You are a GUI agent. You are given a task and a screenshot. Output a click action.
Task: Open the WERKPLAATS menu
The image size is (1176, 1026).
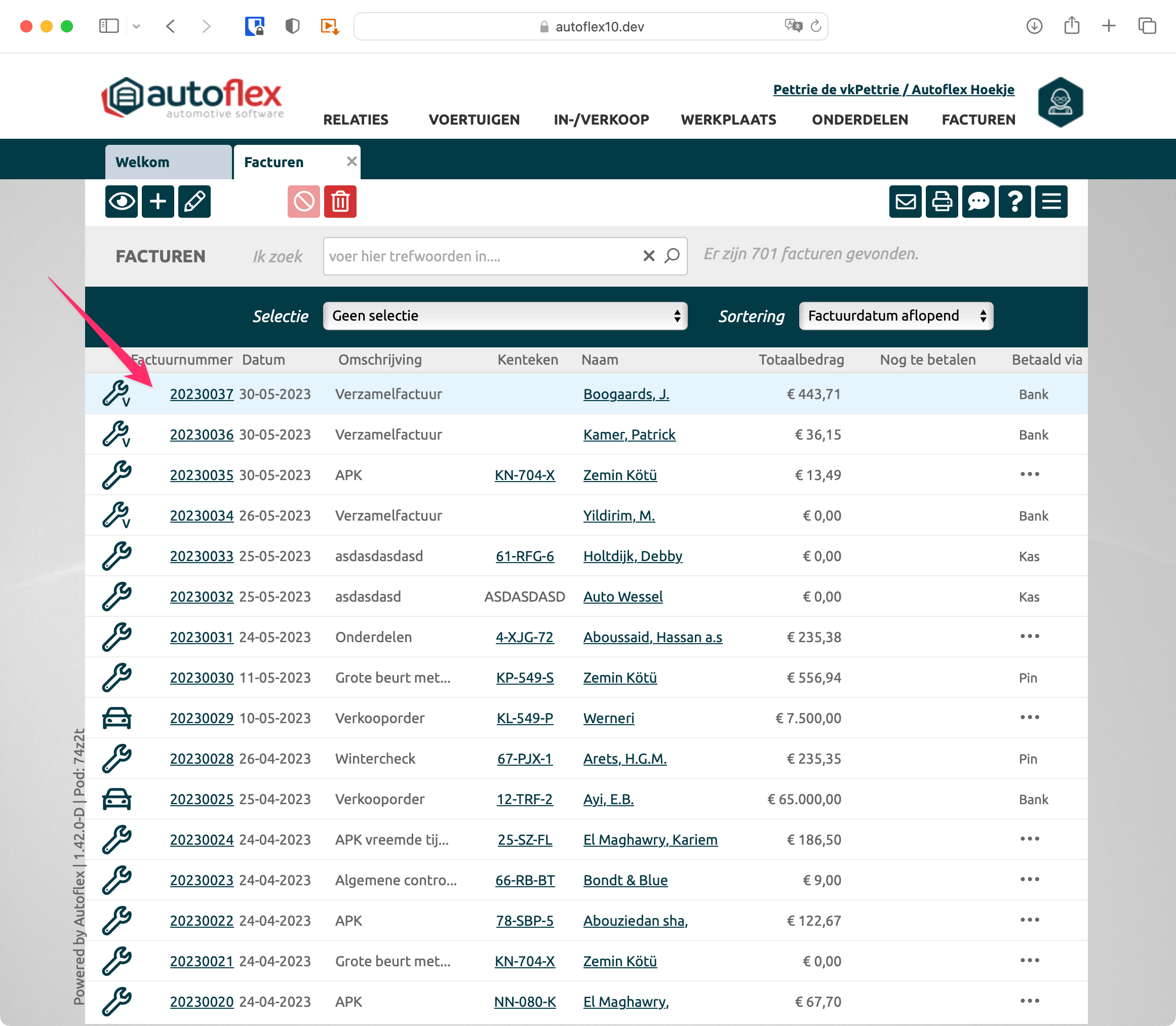tap(728, 120)
